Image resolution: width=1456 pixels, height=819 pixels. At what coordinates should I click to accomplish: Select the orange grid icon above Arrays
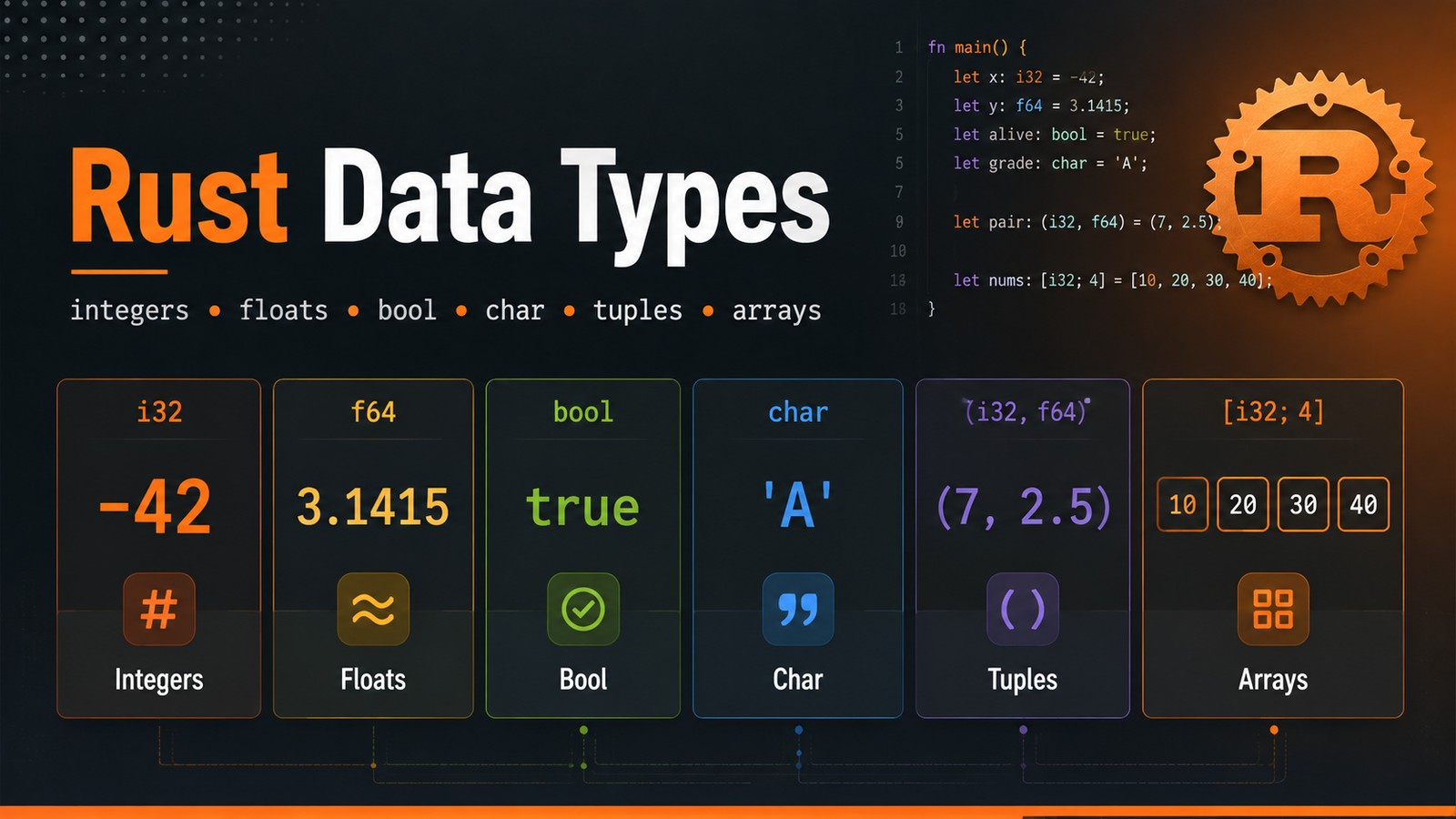tap(1273, 609)
